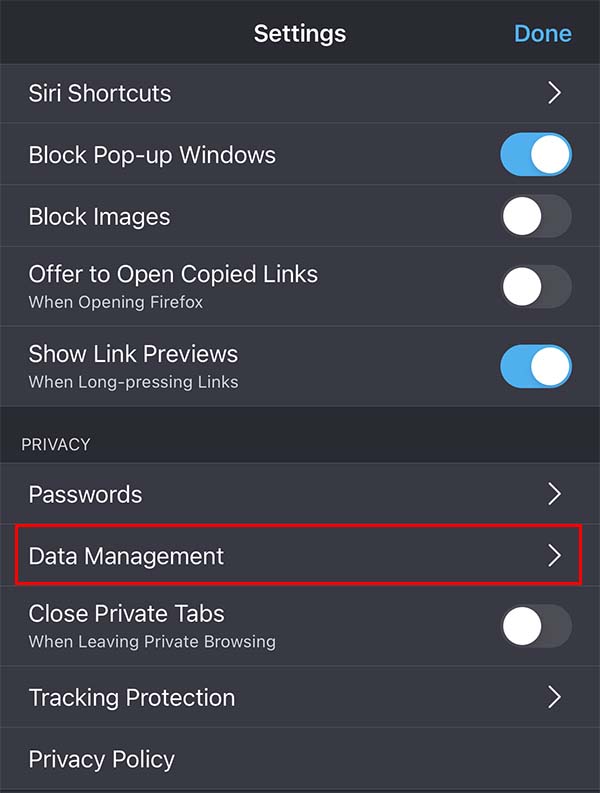Open the Siri Shortcuts chevron arrow
The height and width of the screenshot is (793, 600).
tap(555, 93)
